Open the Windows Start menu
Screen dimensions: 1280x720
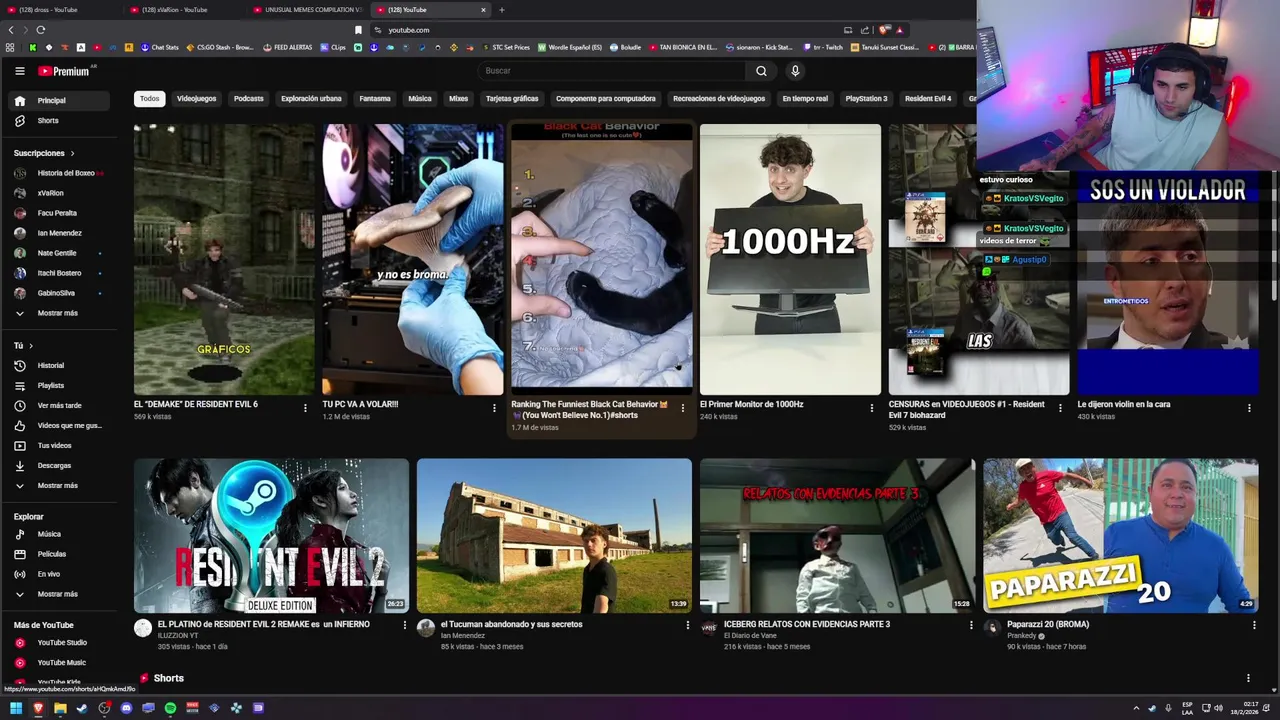click(x=16, y=708)
